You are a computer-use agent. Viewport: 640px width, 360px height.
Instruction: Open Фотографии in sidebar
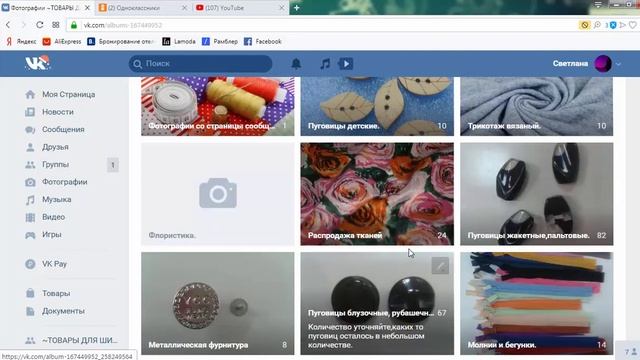point(64,182)
